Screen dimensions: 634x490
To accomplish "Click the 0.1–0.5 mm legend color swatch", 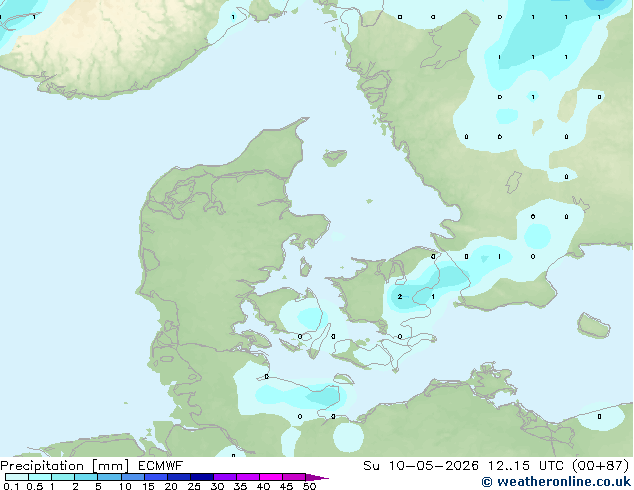I will click(x=17, y=477).
